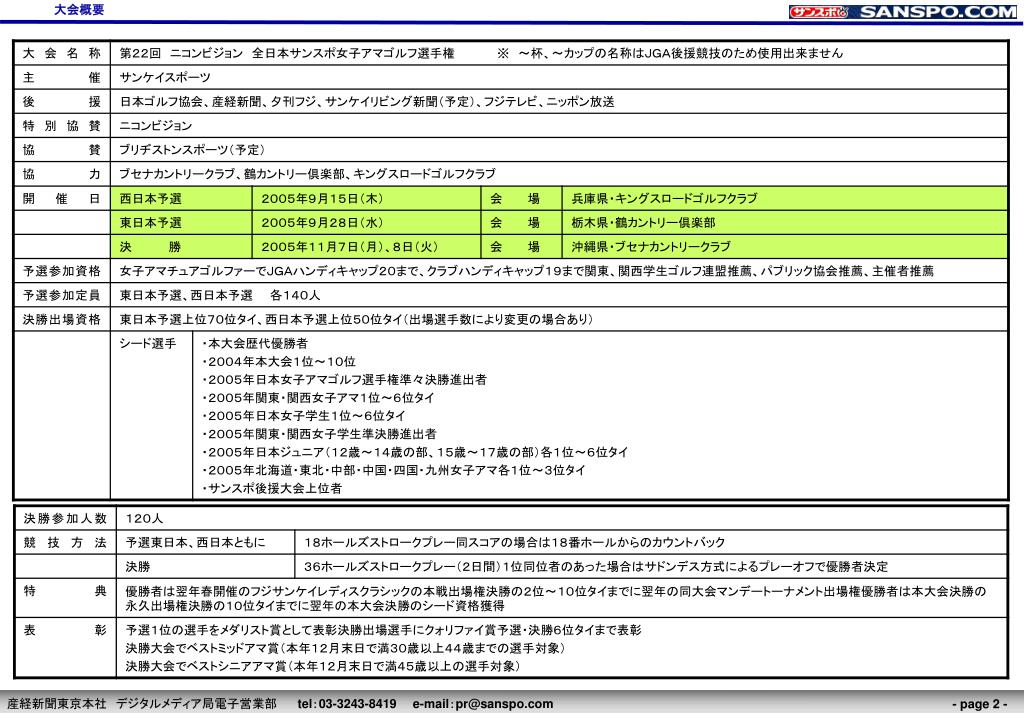Select the 特別協賛 row label
Screen dimensions: 1024x713
[x=62, y=126]
